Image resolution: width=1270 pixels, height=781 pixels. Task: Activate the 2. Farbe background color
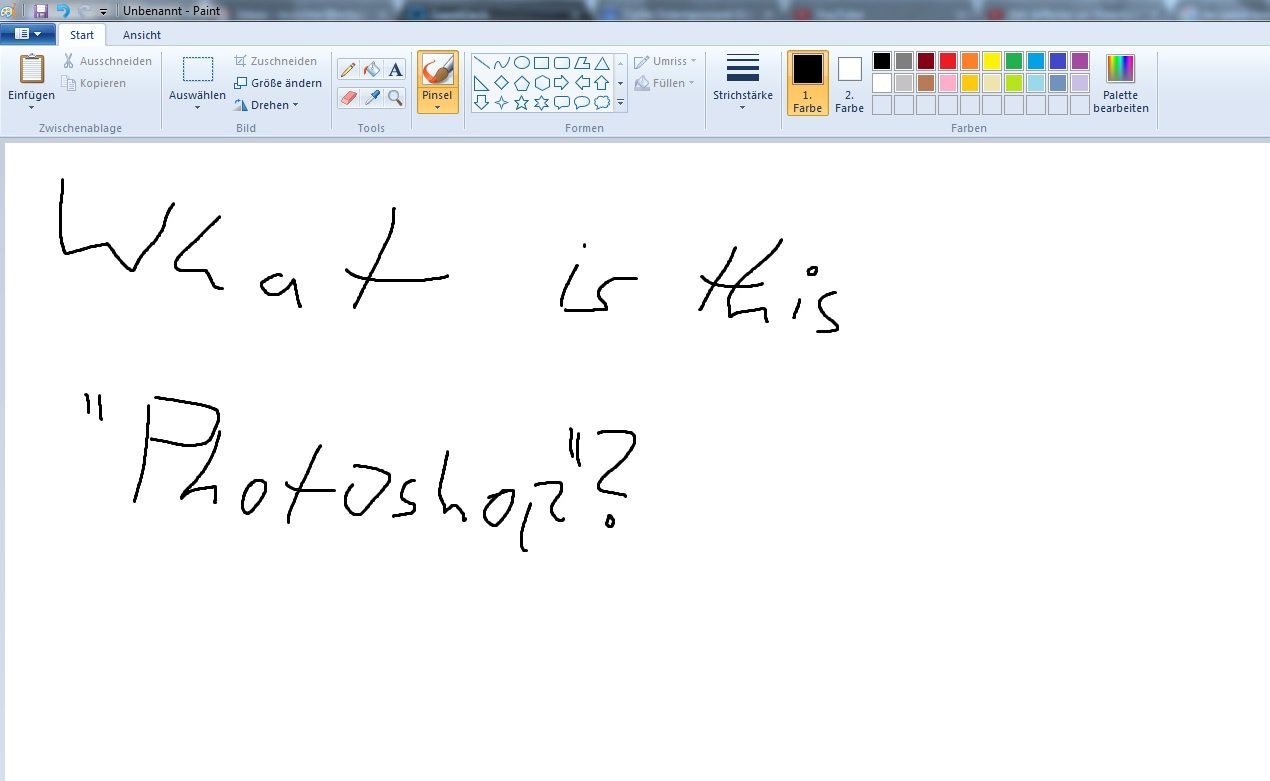[849, 83]
